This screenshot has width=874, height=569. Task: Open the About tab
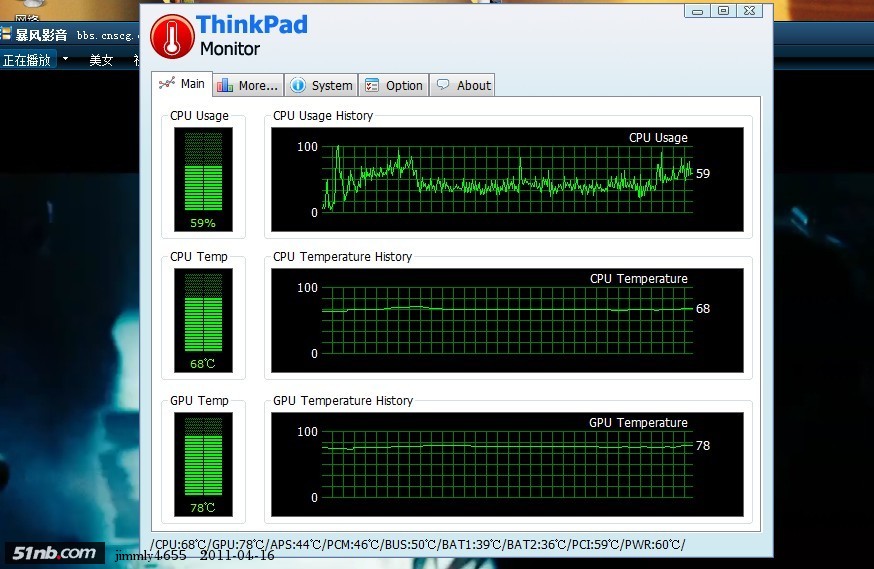coord(463,85)
